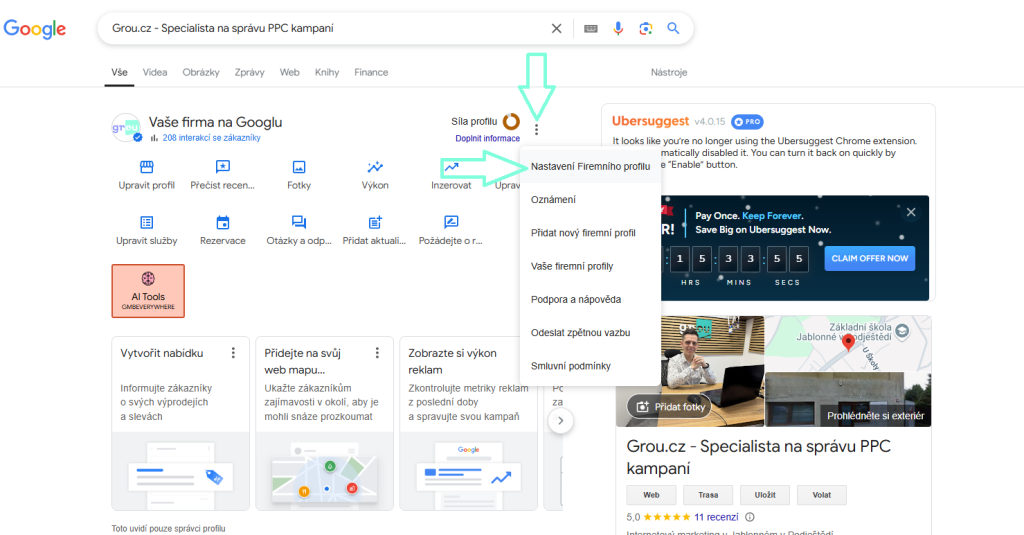
Task: Switch to the Zprávy tab
Action: [249, 73]
